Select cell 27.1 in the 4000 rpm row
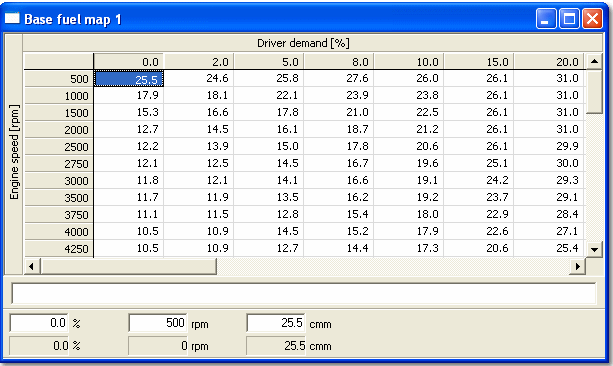This screenshot has height=366, width=613. [548, 231]
